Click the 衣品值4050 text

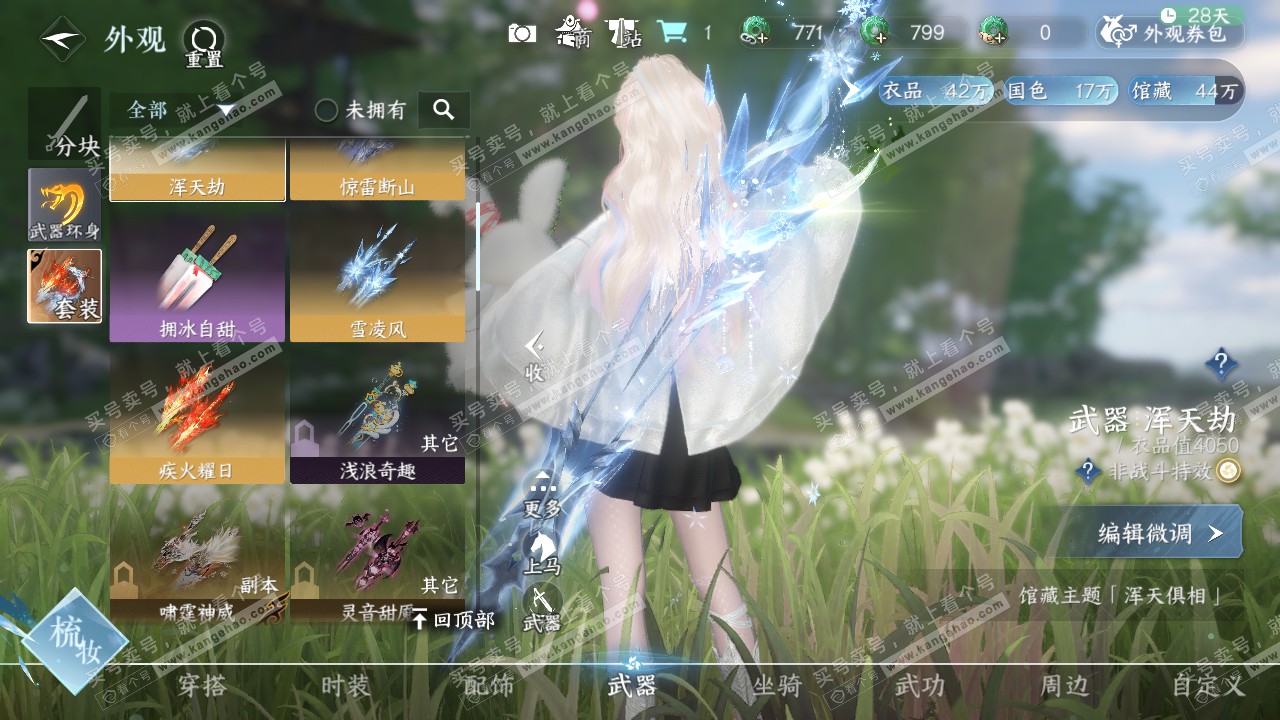pyautogui.click(x=1185, y=445)
